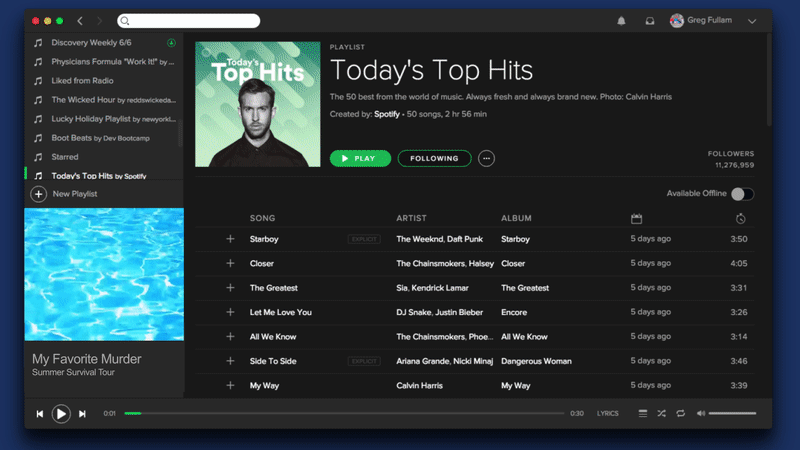Add All We Know with plus icon
800x450 pixels.
coord(230,337)
